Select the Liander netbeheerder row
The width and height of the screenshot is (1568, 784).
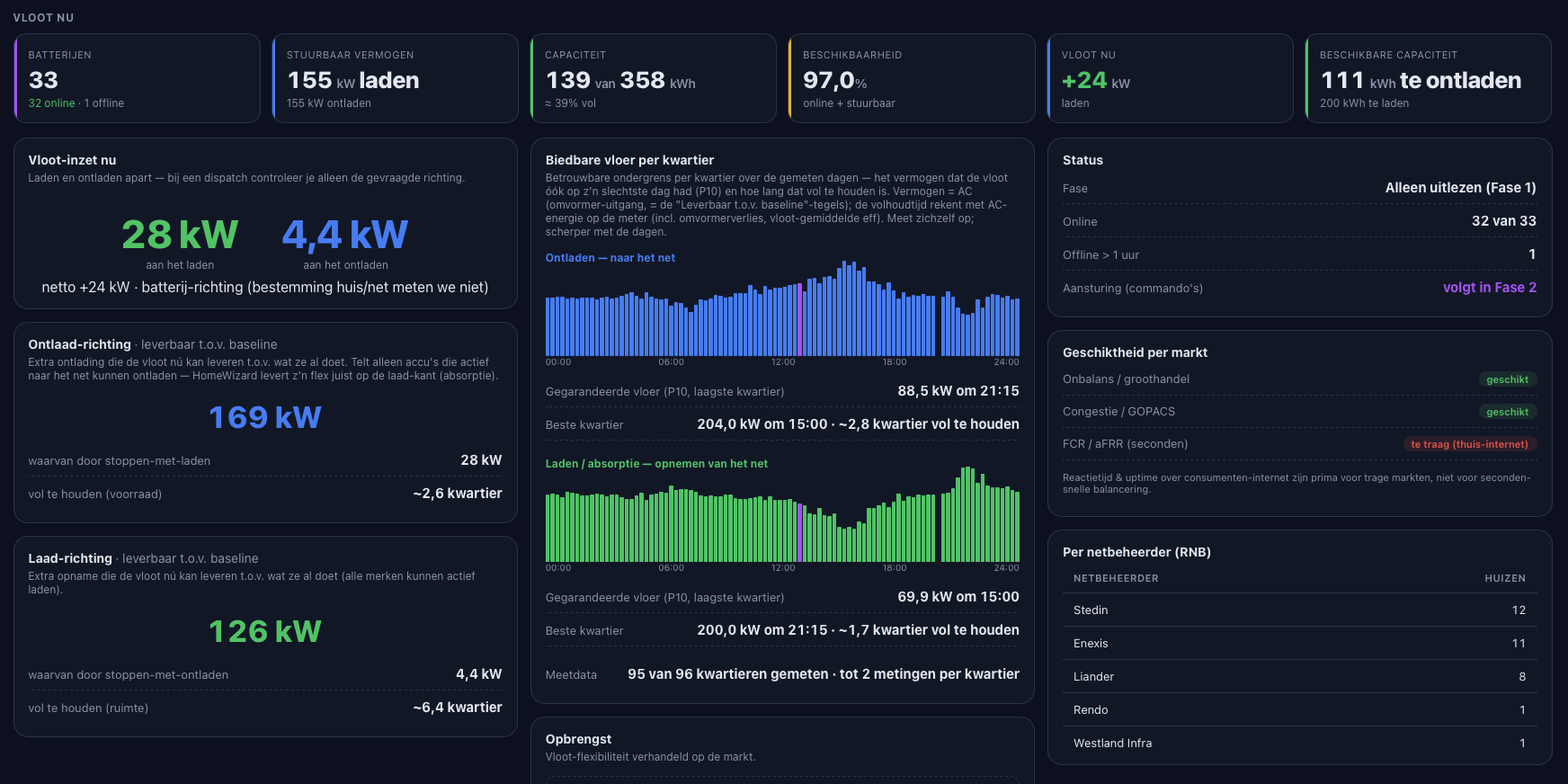click(1300, 676)
